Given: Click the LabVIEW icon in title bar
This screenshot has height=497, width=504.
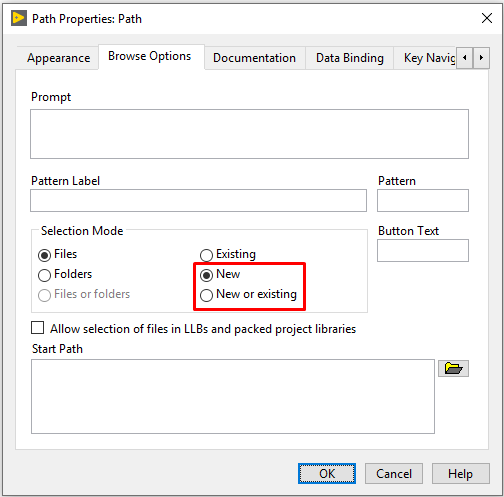Looking at the screenshot, I should tap(19, 18).
